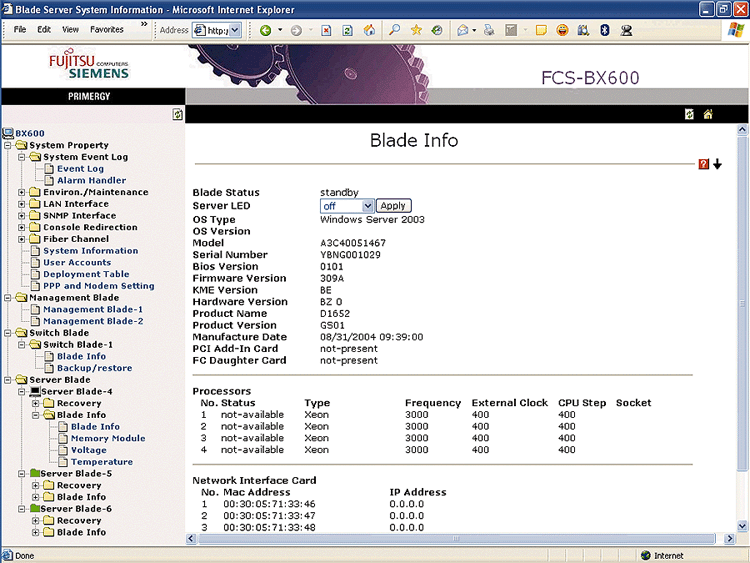Viewport: 750px width, 563px height.
Task: Click the green Server Blade-6 icon
Action: 34,508
